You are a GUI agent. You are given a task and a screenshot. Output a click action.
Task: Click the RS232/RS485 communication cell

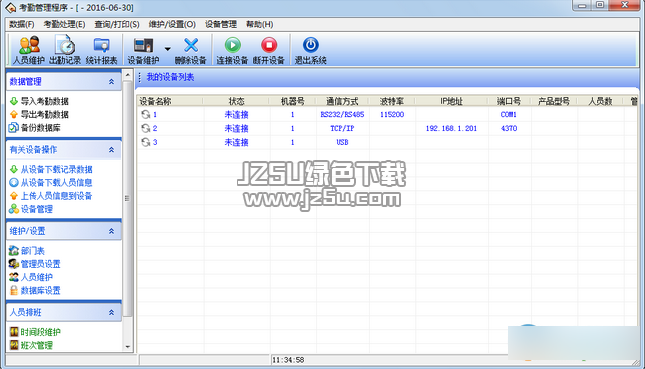[342, 114]
